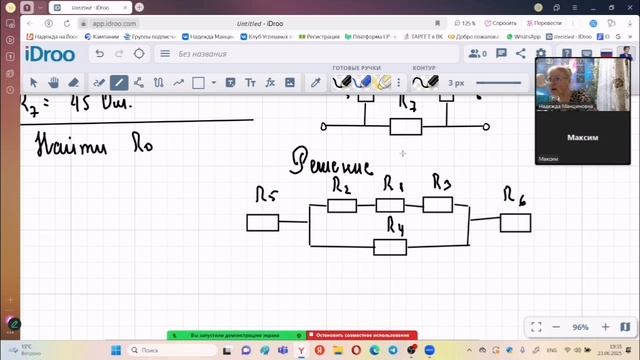The width and height of the screenshot is (640, 360).
Task: Redo the undone action
Action: [x=119, y=53]
